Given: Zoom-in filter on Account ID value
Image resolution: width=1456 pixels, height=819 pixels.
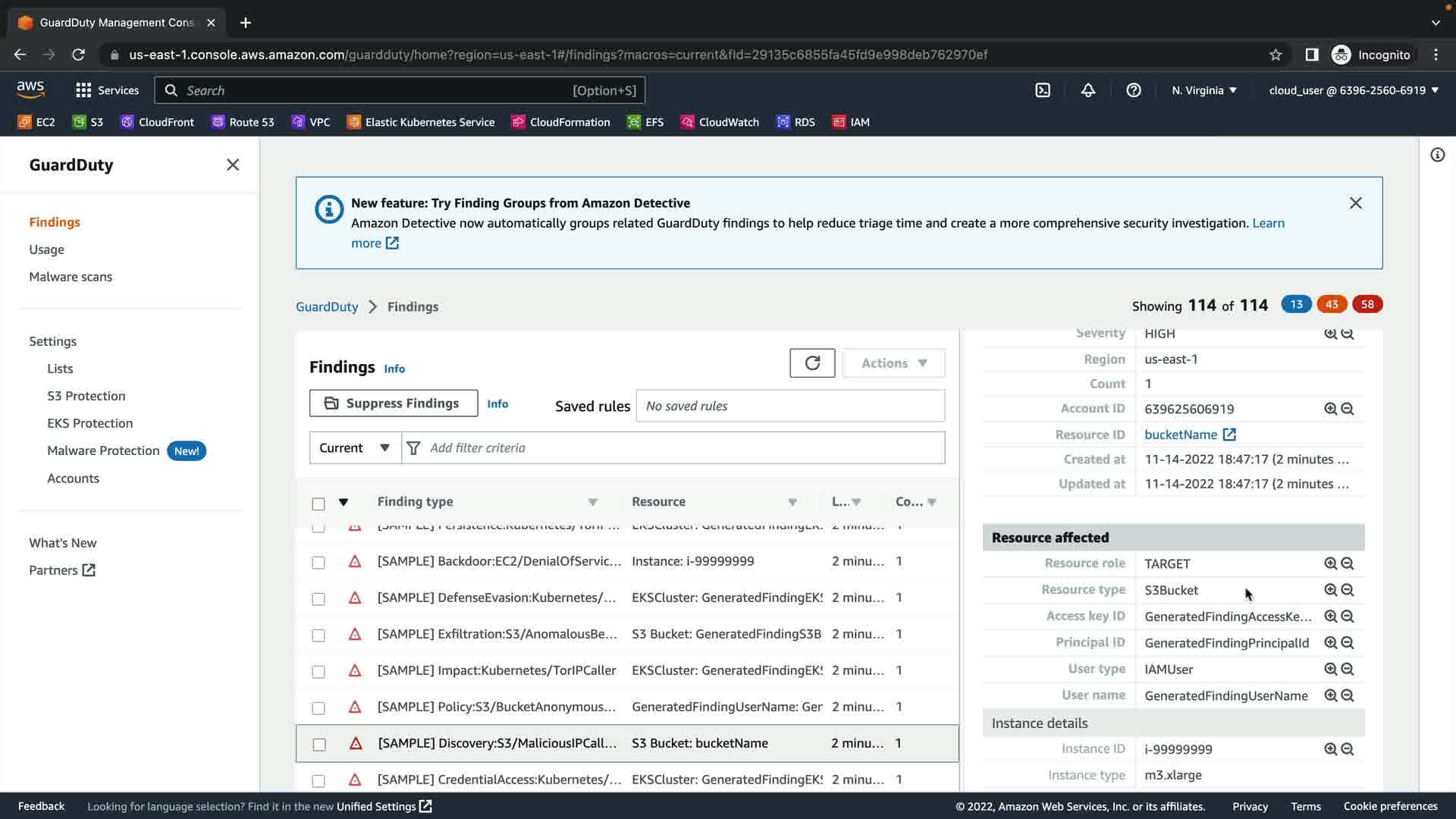Looking at the screenshot, I should pos(1330,409).
